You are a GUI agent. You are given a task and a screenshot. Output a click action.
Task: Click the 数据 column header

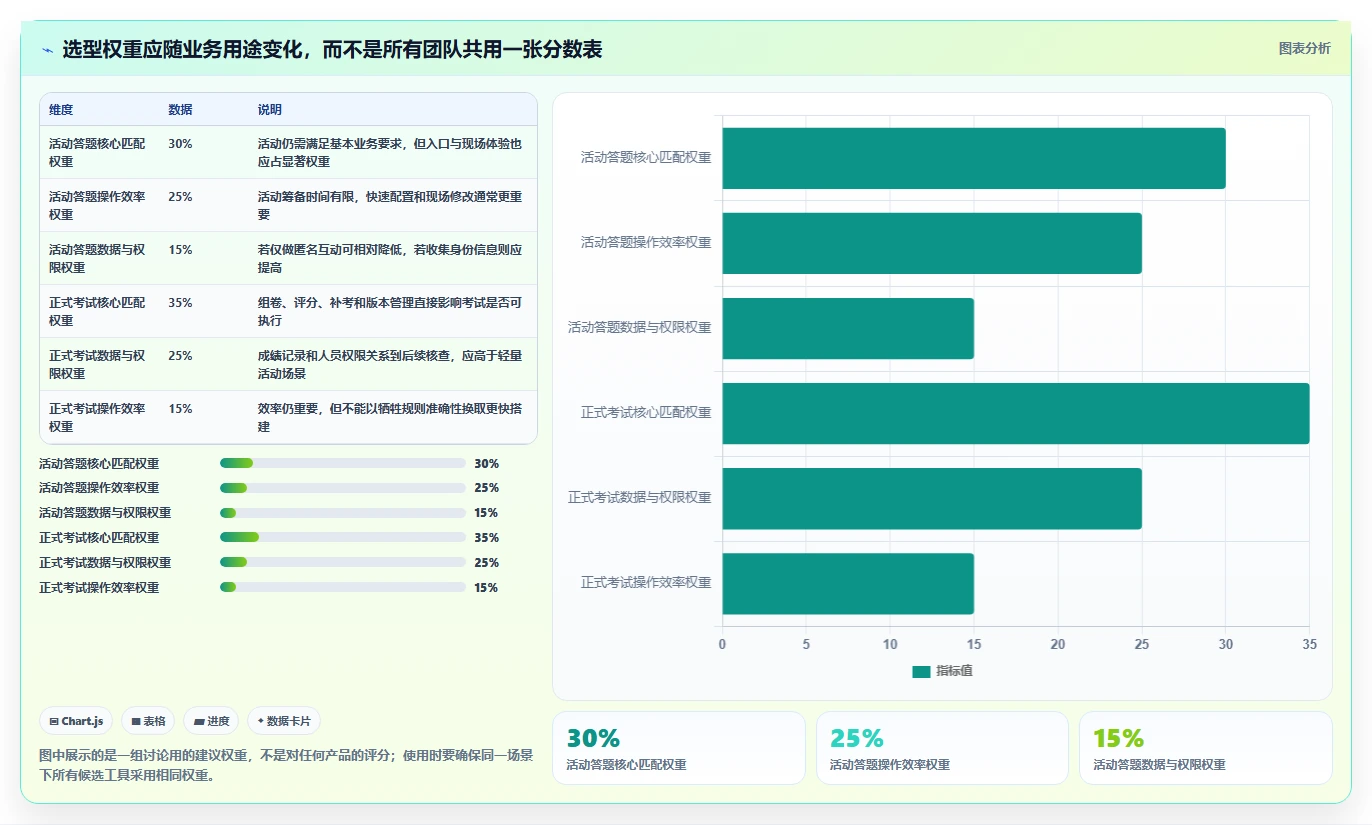(x=180, y=110)
